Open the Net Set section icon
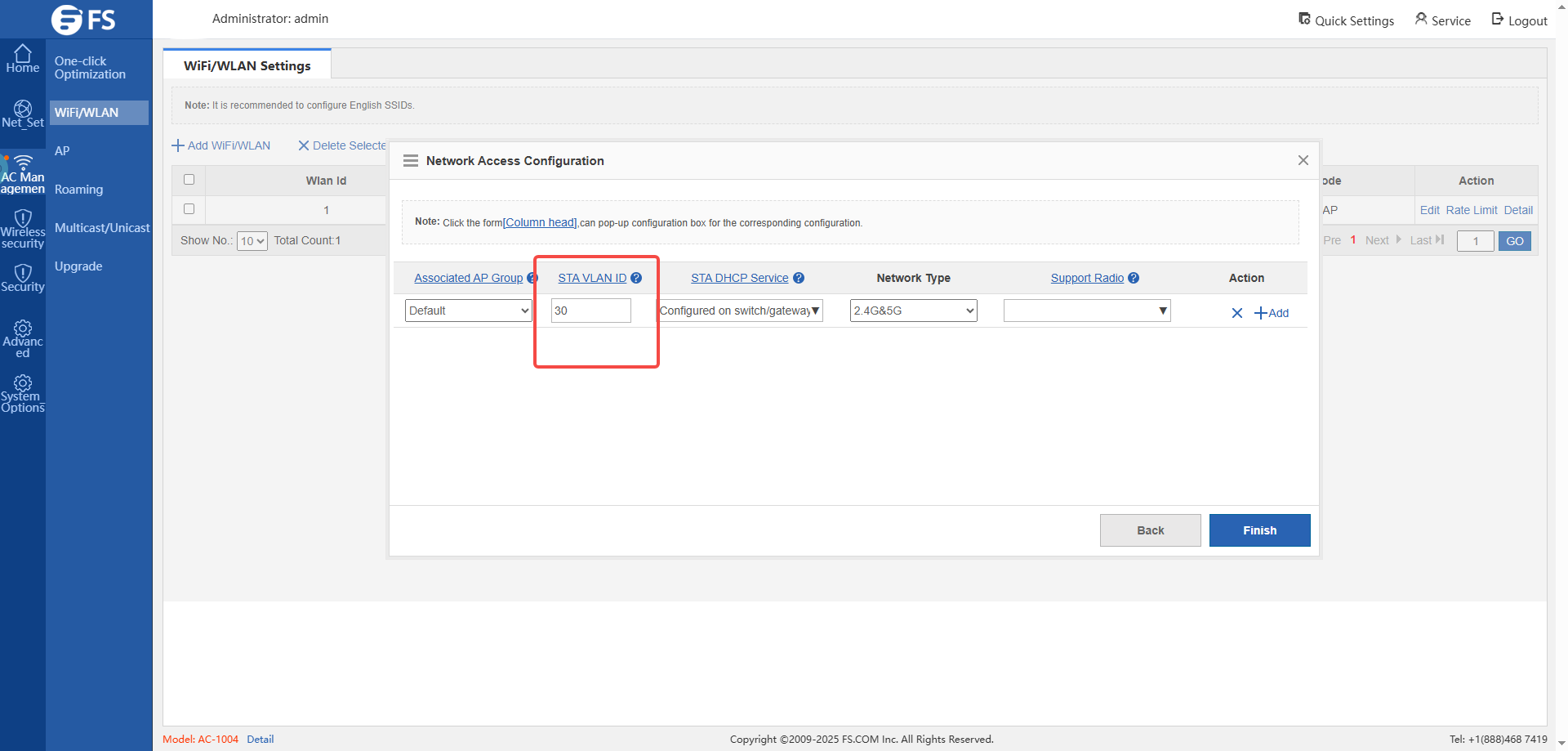 pyautogui.click(x=23, y=109)
